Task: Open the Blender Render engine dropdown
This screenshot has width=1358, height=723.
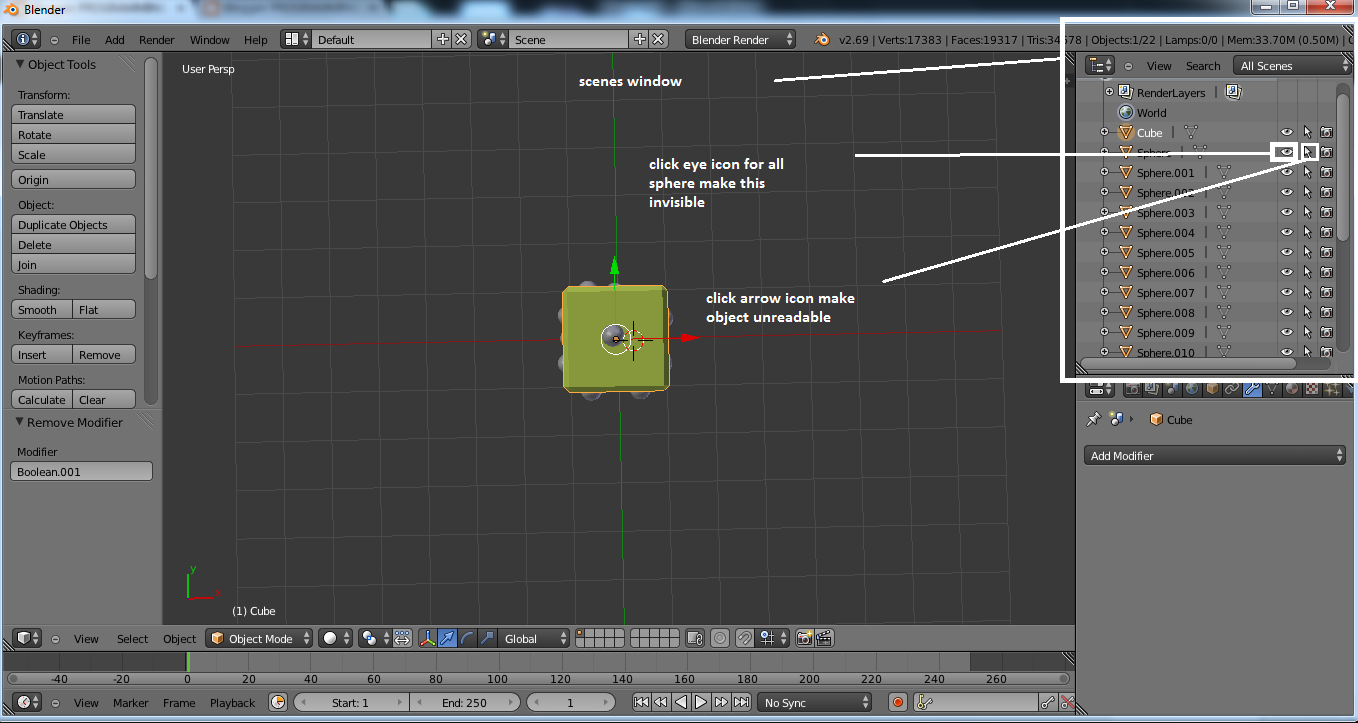Action: tap(741, 39)
